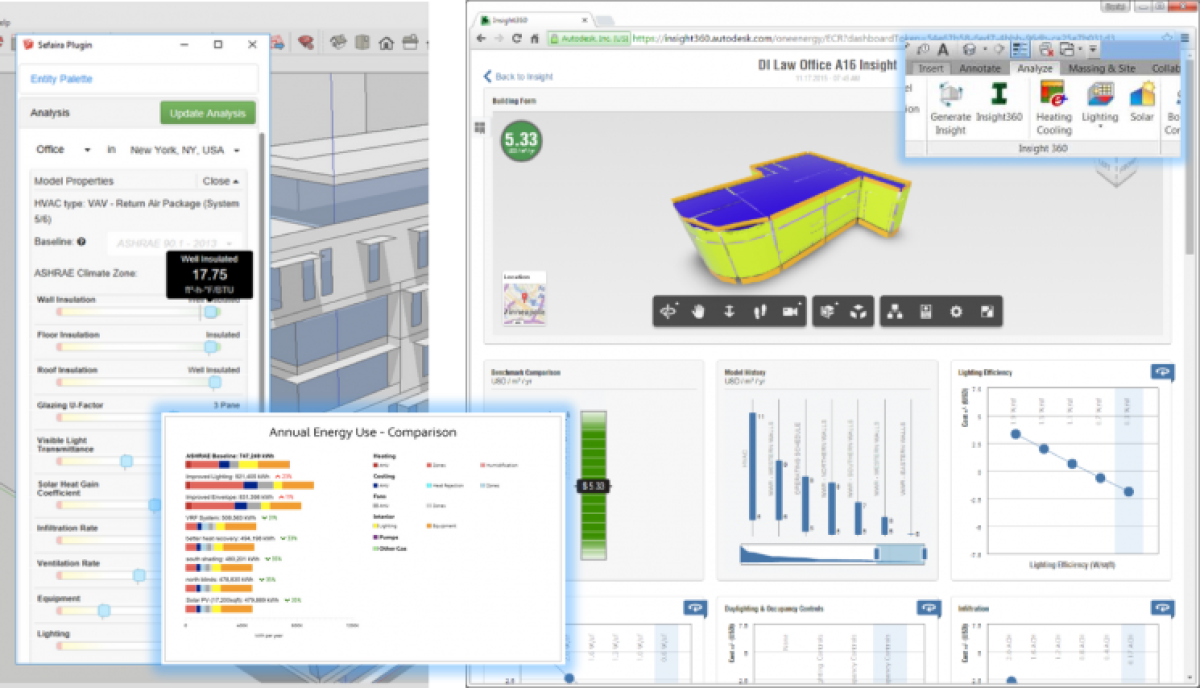Click the text A icon in Revit quick access
The image size is (1200, 688).
[943, 49]
